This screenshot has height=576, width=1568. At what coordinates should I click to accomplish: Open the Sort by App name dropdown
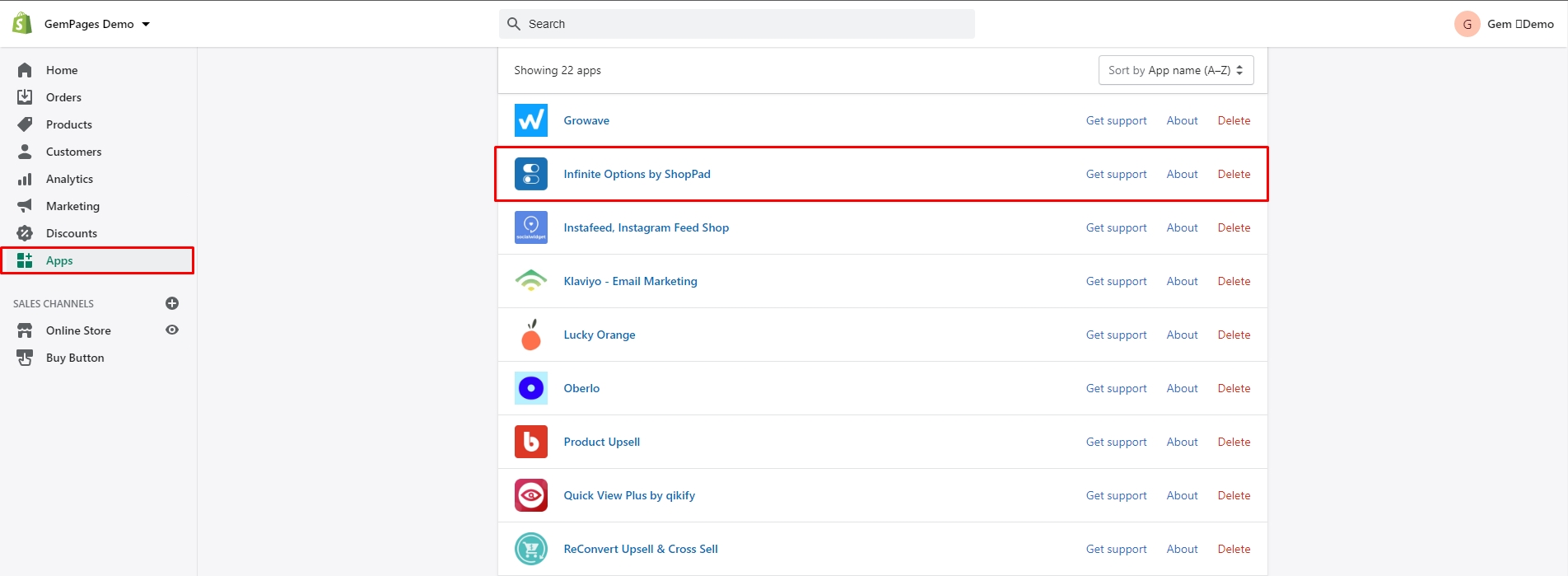click(x=1176, y=70)
